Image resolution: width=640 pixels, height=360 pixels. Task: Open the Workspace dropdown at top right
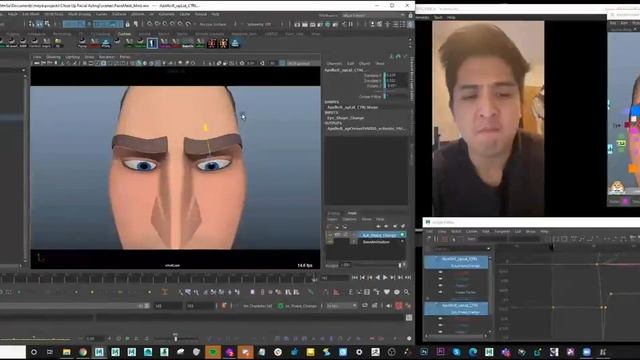pyautogui.click(x=374, y=16)
